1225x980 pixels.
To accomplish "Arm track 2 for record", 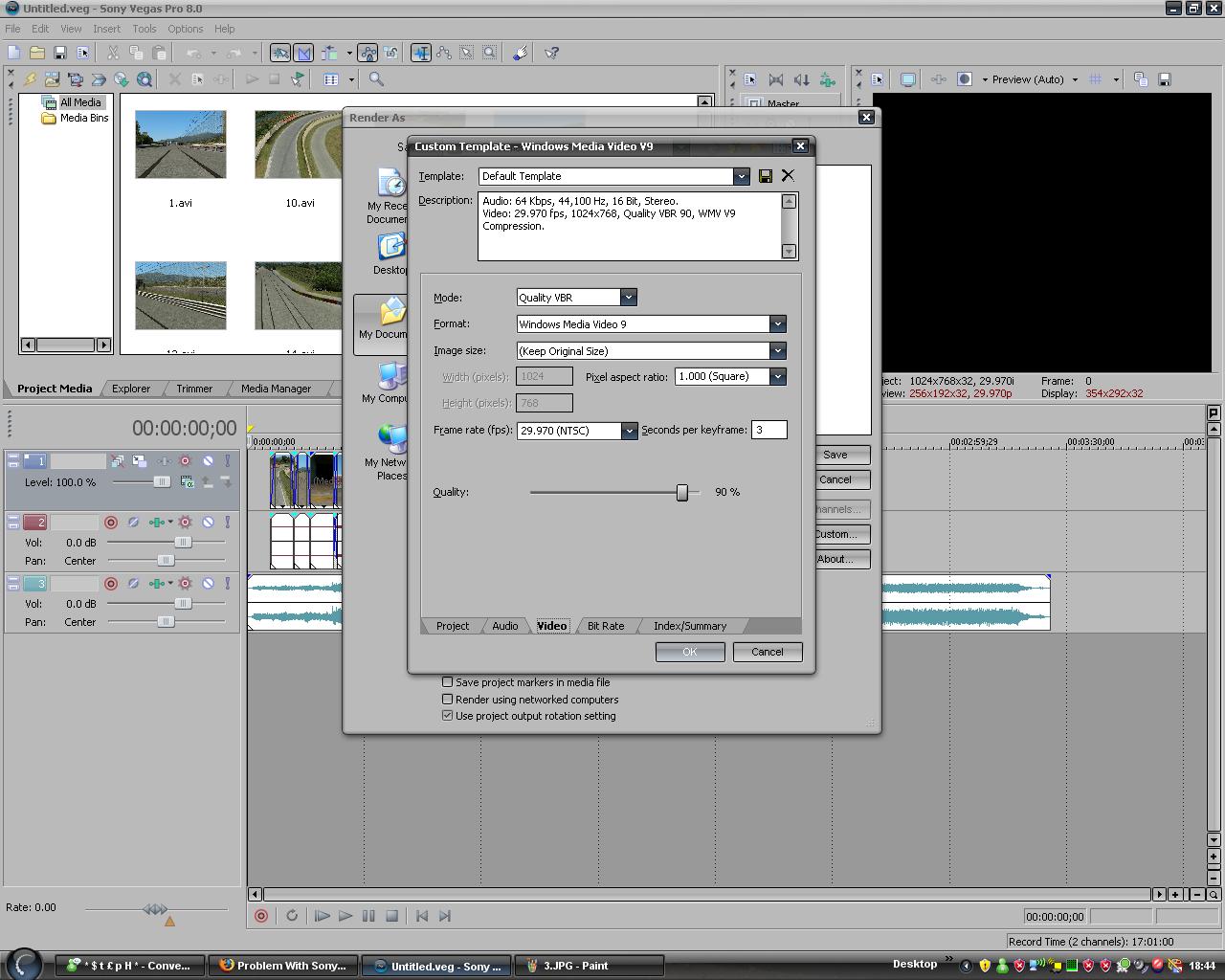I will click(x=111, y=523).
